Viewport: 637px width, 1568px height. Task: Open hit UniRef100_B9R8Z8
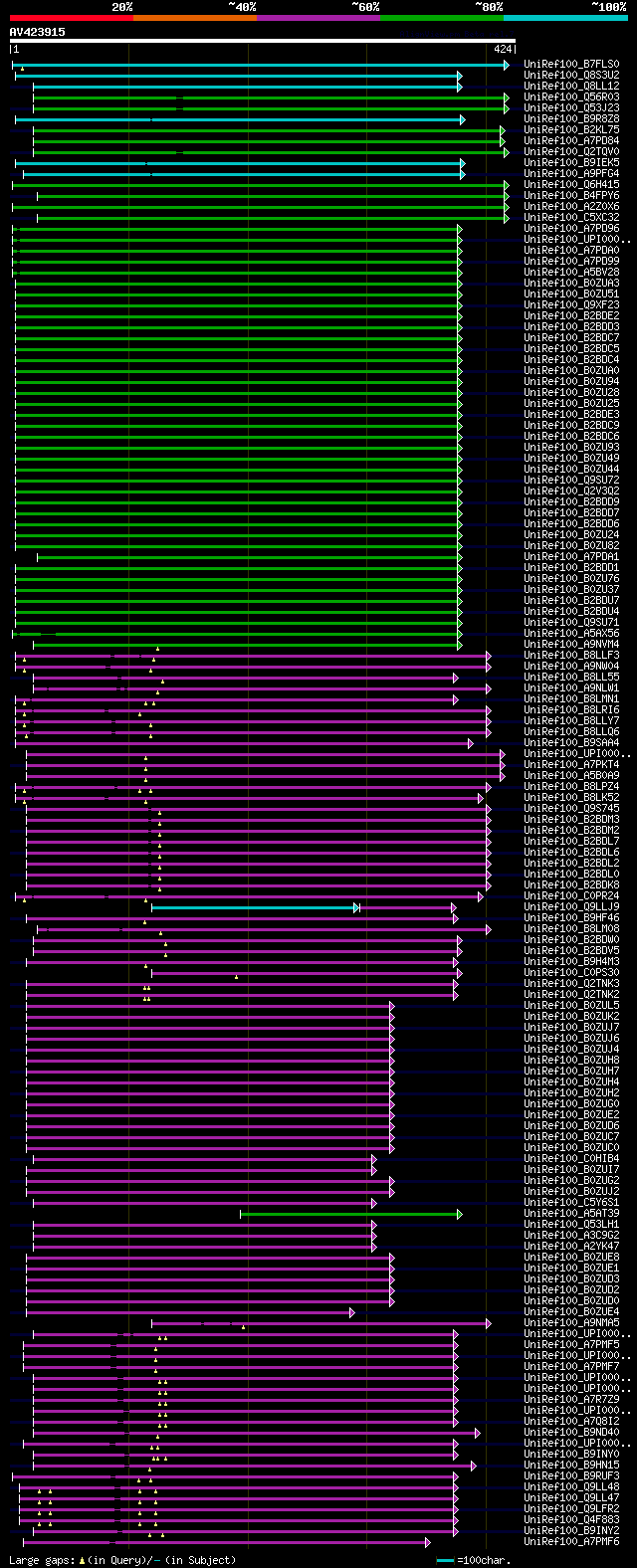571,119
